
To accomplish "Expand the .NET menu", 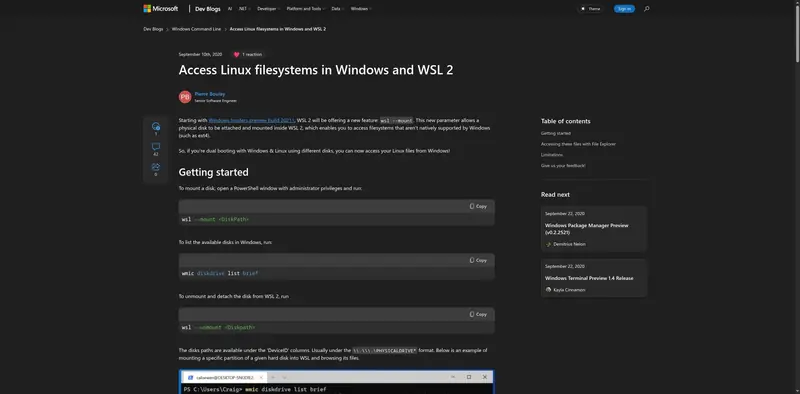I will 244,9.
